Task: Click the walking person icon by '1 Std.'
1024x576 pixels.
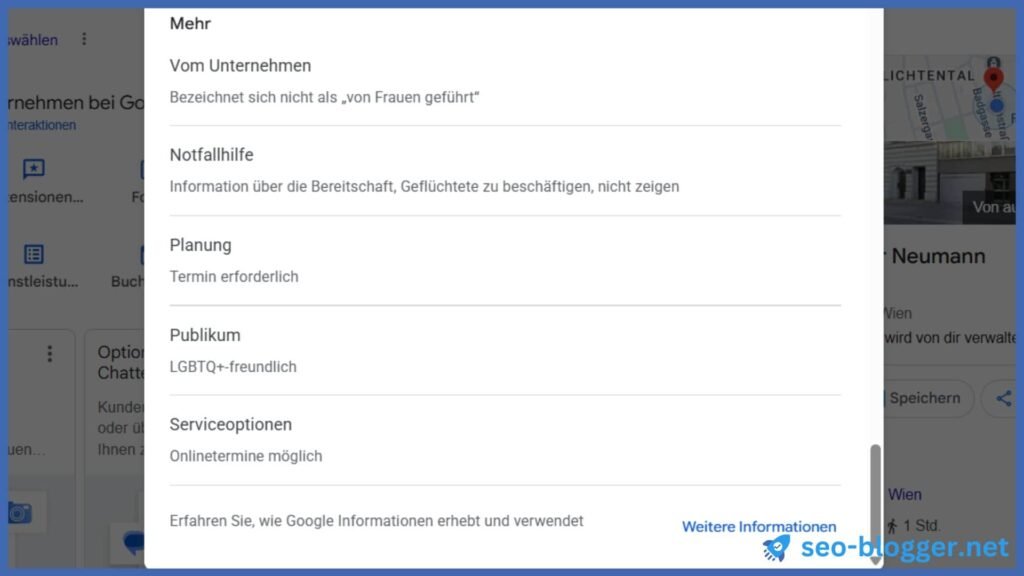Action: point(892,526)
